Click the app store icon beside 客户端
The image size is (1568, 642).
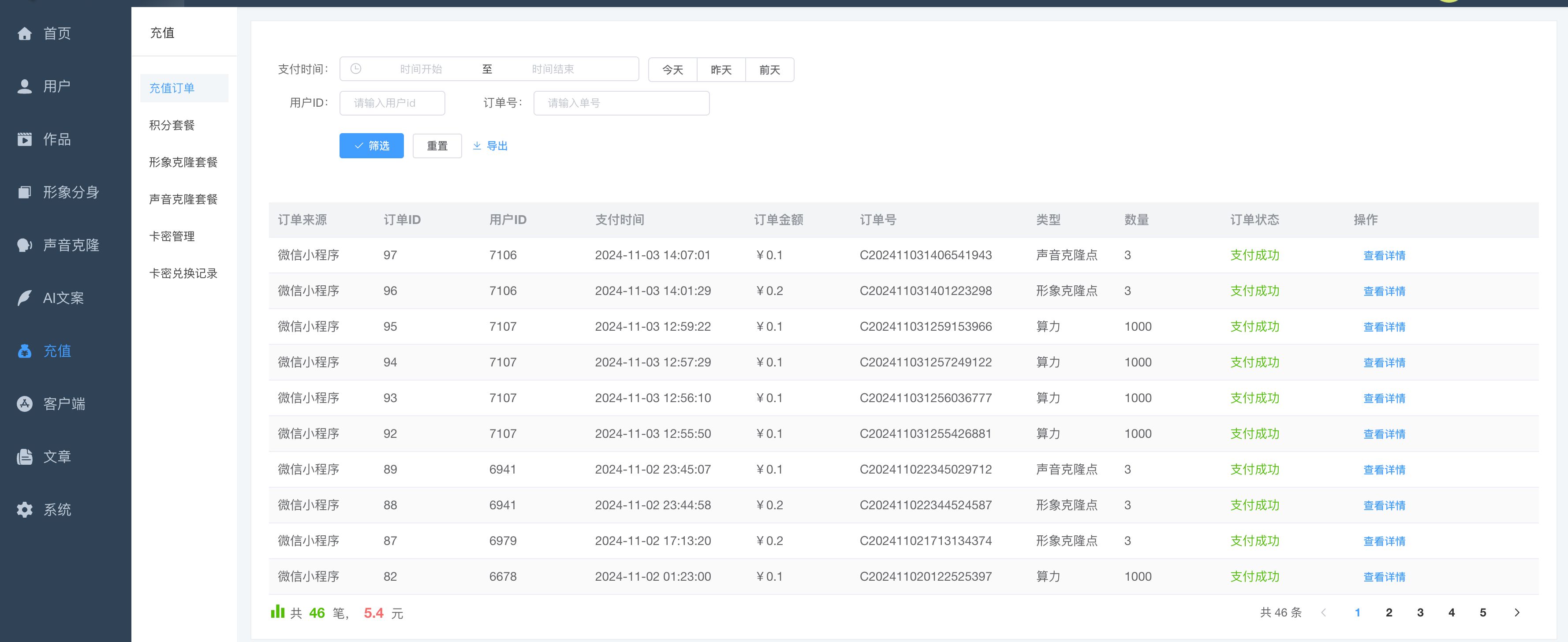[x=24, y=403]
